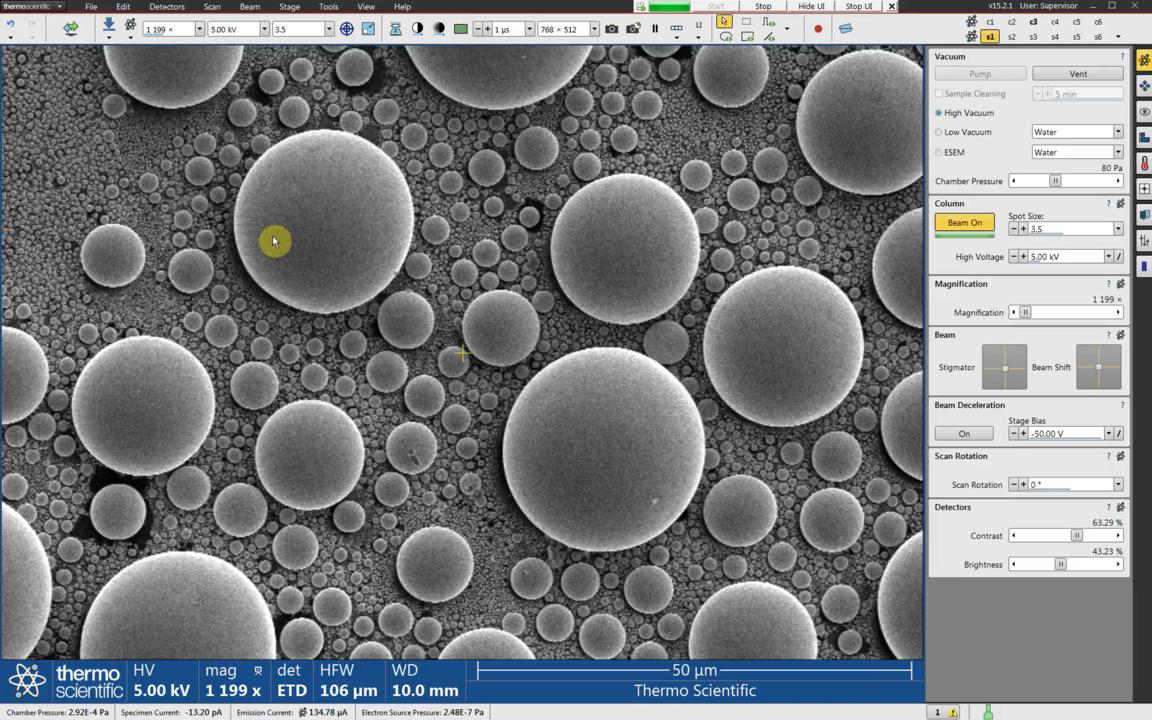The width and height of the screenshot is (1152, 720).
Task: Click the Vent button
Action: pyautogui.click(x=1078, y=74)
